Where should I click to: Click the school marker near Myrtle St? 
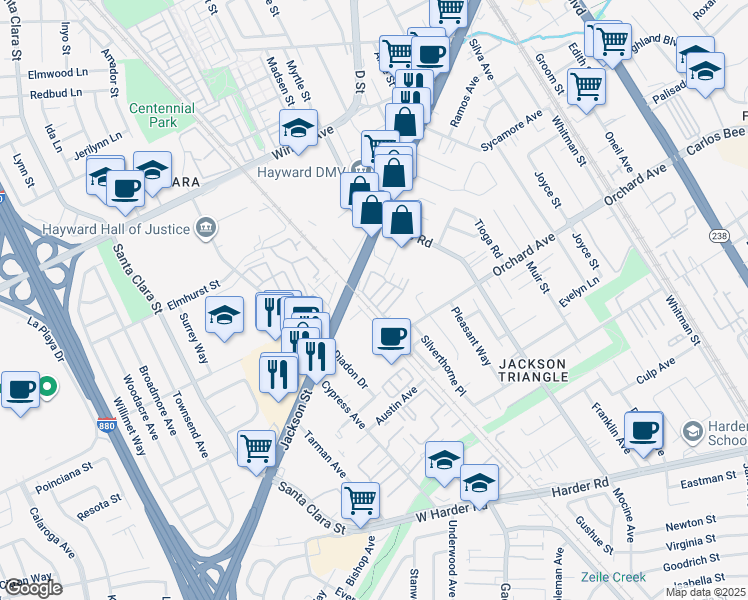(299, 131)
